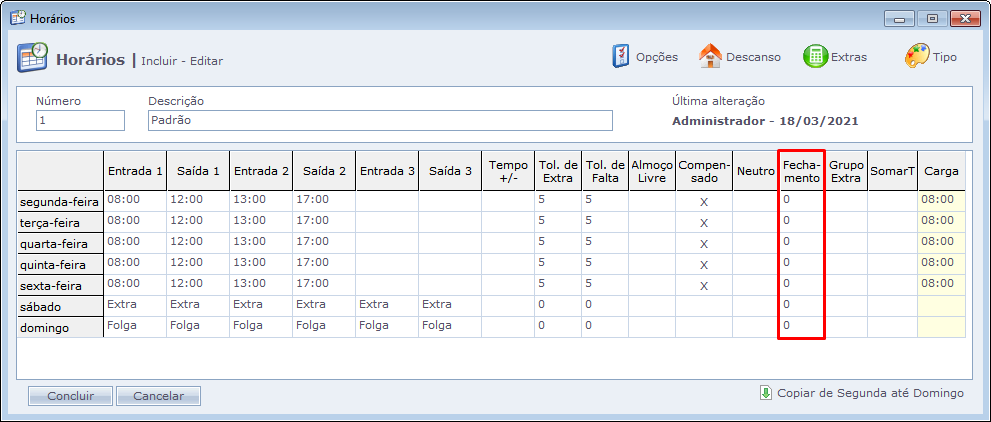
Task: Click the Descanso house icon
Action: click(710, 57)
